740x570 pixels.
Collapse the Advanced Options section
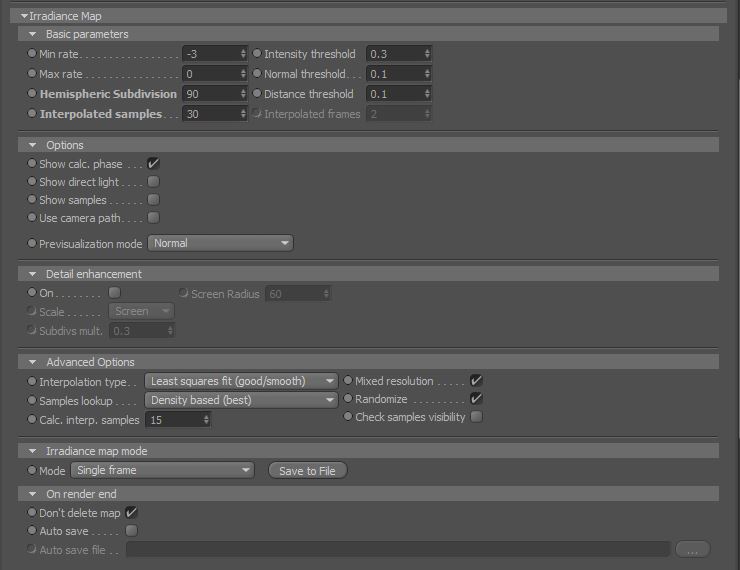(x=33, y=362)
